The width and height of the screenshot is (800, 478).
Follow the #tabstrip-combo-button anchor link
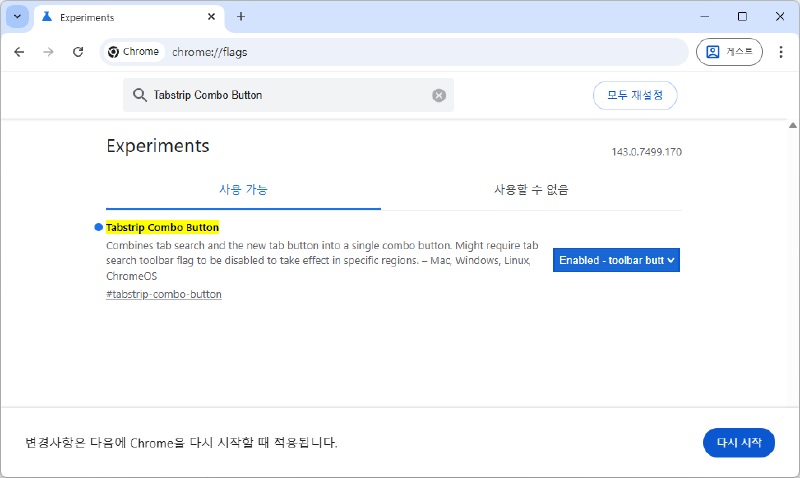[164, 294]
